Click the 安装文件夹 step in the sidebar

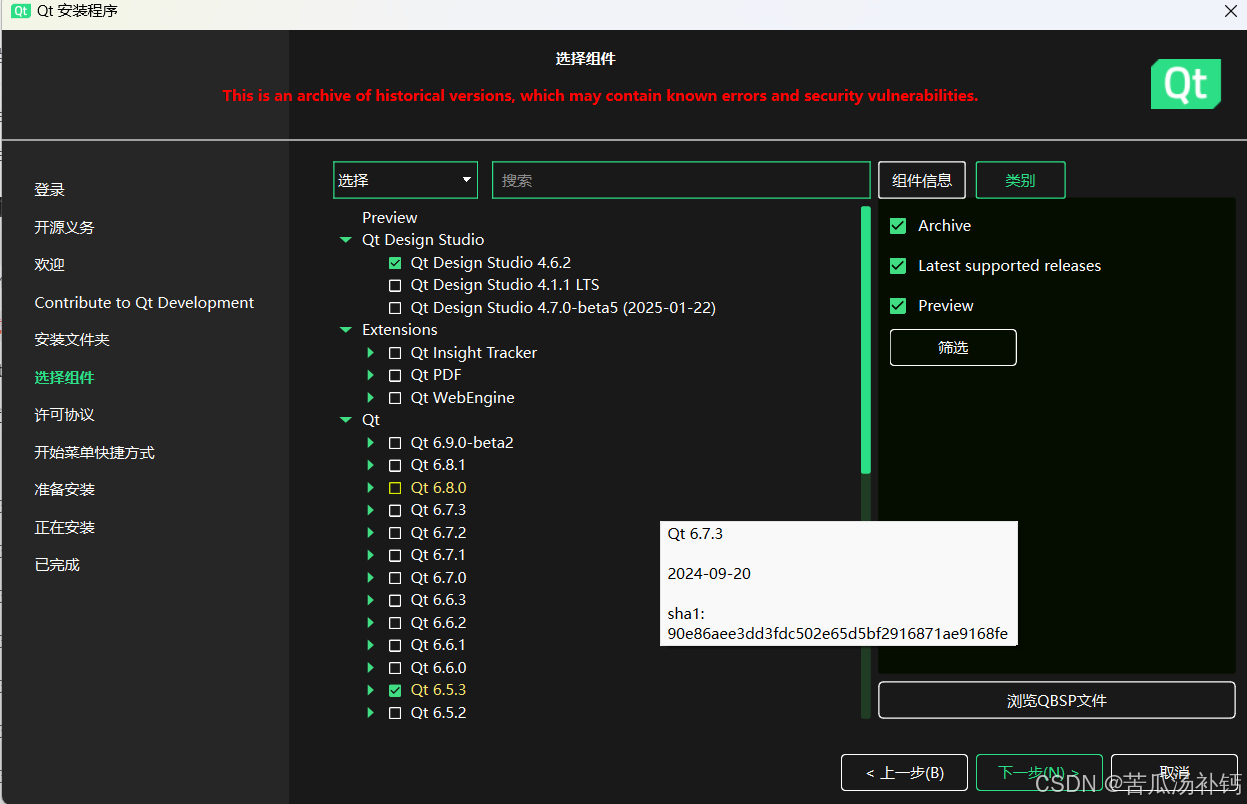[72, 340]
